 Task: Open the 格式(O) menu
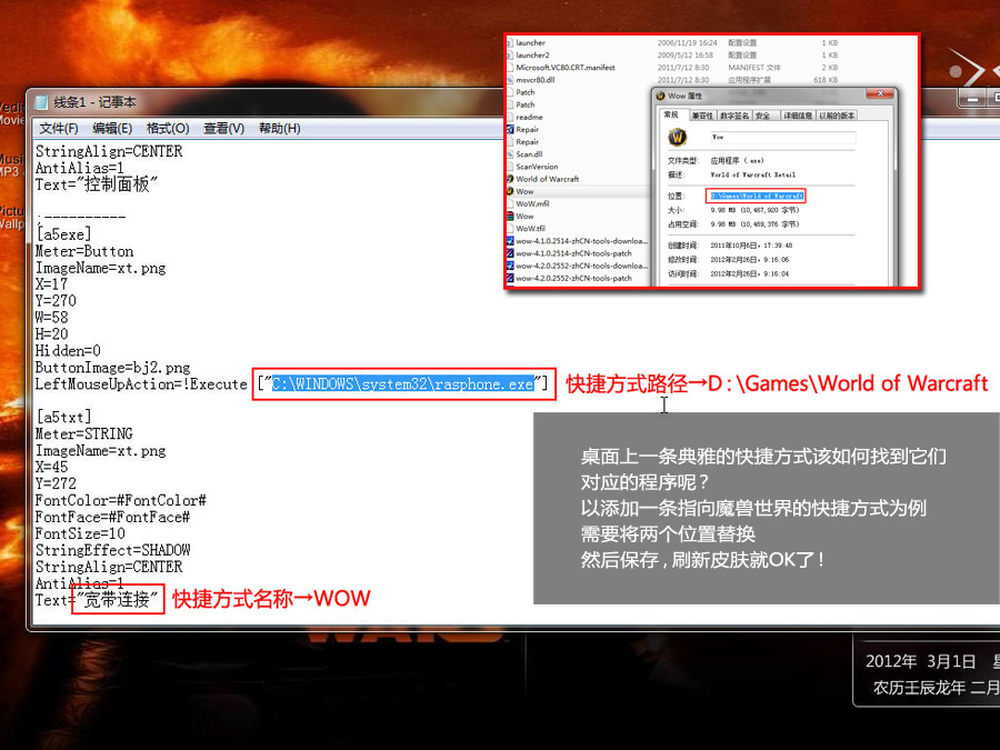(x=167, y=128)
